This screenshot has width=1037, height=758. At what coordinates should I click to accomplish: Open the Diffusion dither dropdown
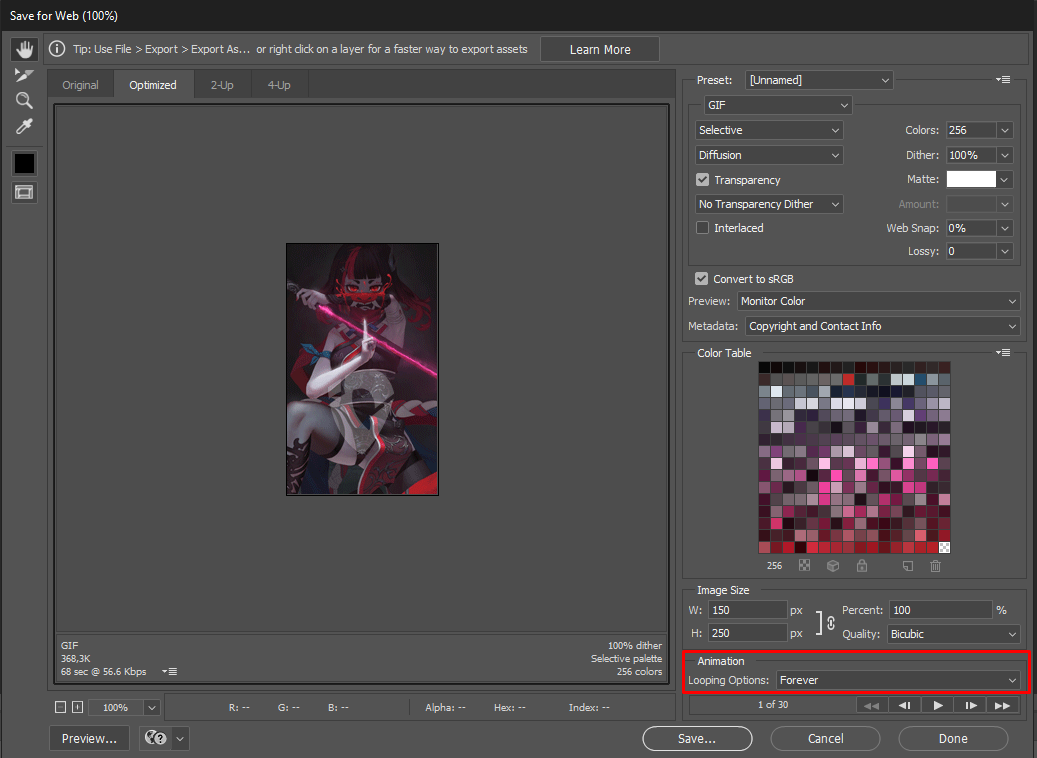(769, 155)
